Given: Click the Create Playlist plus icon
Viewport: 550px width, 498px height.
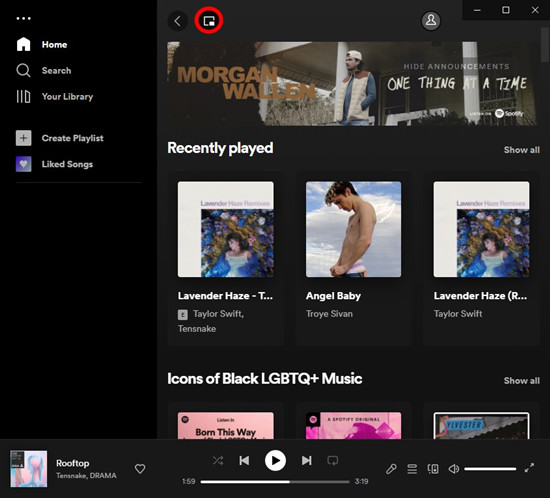Looking at the screenshot, I should (24, 138).
